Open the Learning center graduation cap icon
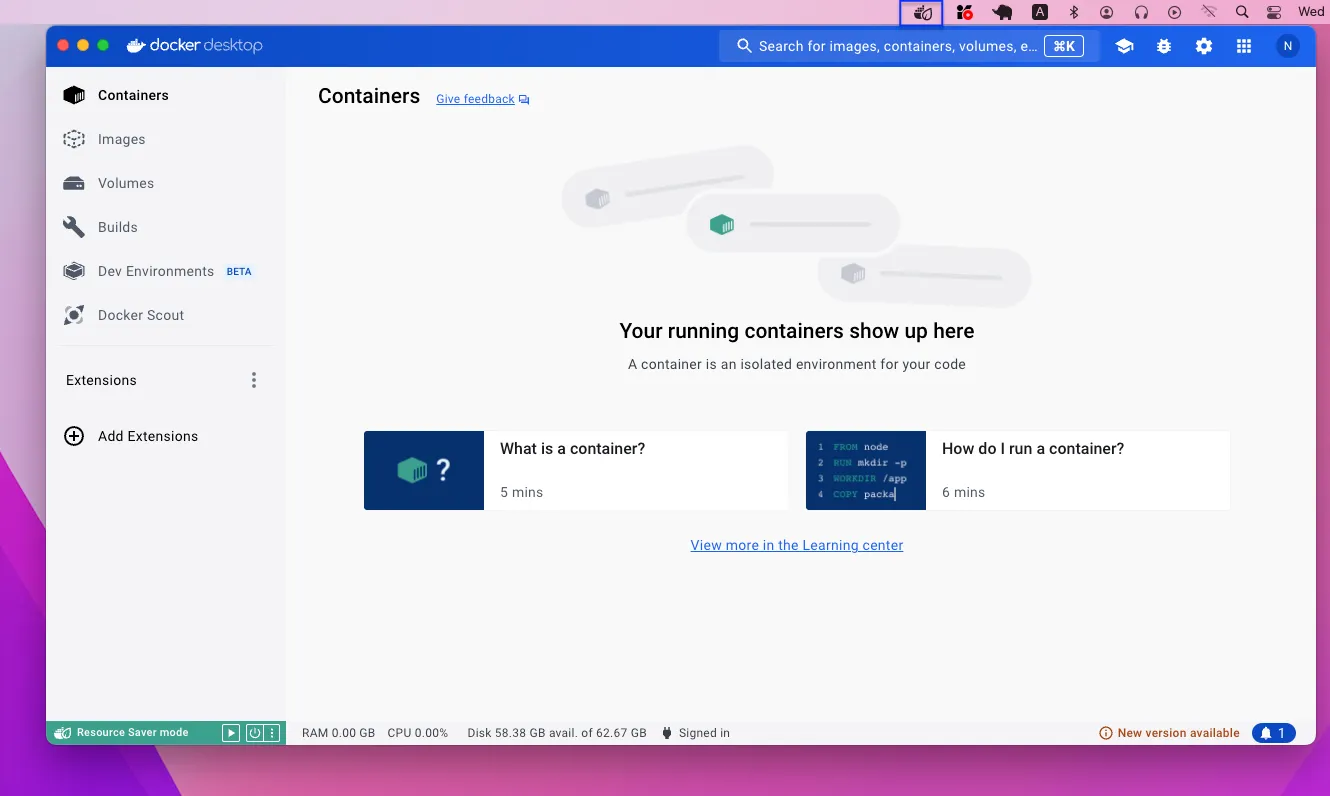Image resolution: width=1330 pixels, height=796 pixels. [1124, 46]
